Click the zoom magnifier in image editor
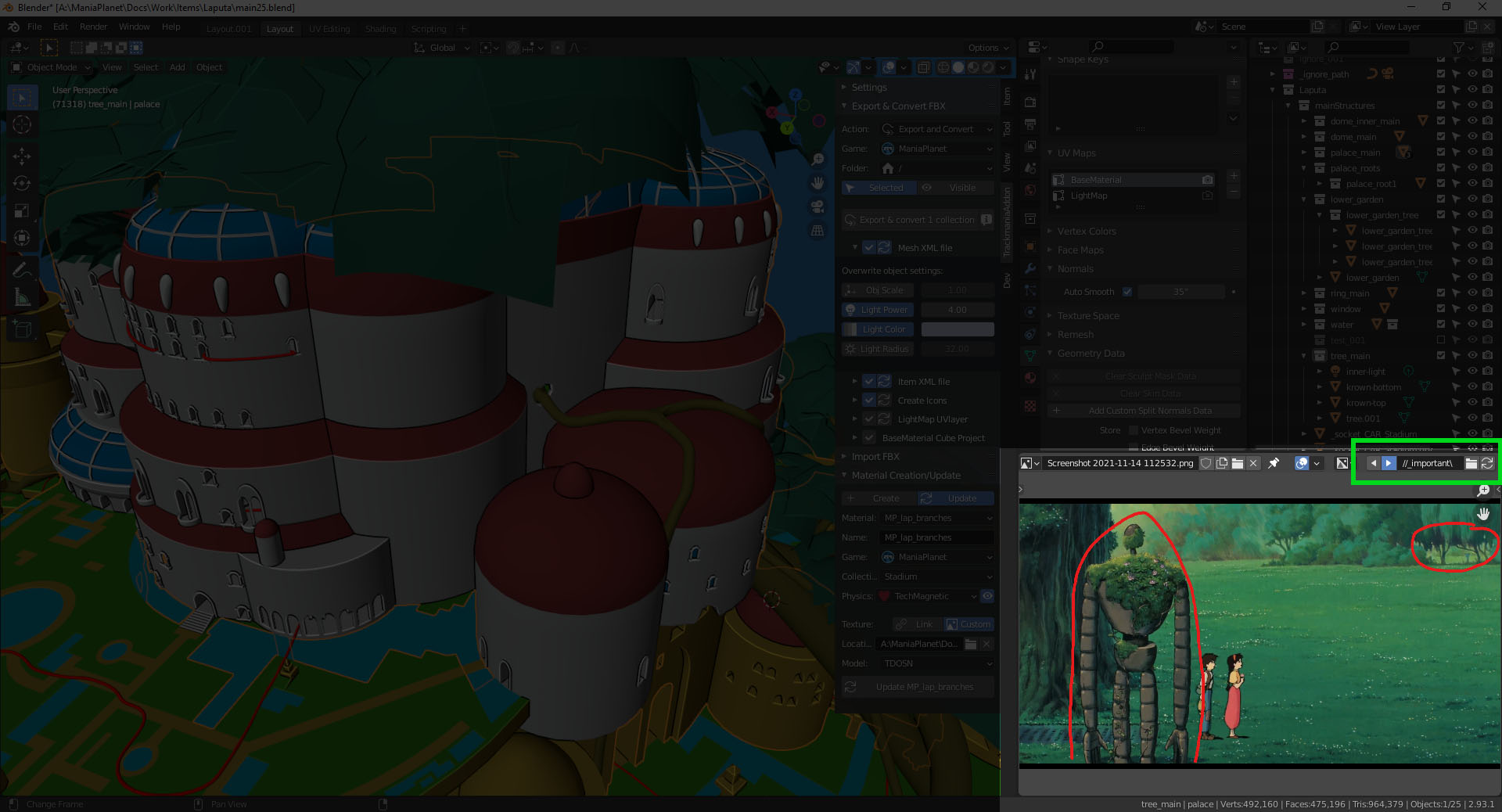This screenshot has height=812, width=1502. pyautogui.click(x=1483, y=490)
